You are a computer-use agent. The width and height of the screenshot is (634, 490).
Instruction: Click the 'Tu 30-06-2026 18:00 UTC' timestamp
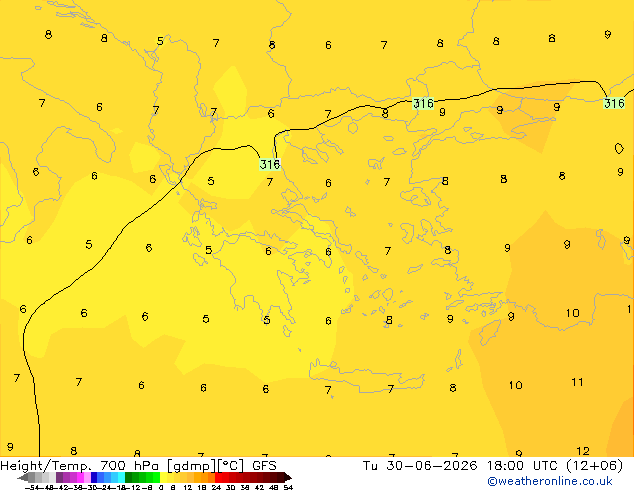(x=461, y=466)
